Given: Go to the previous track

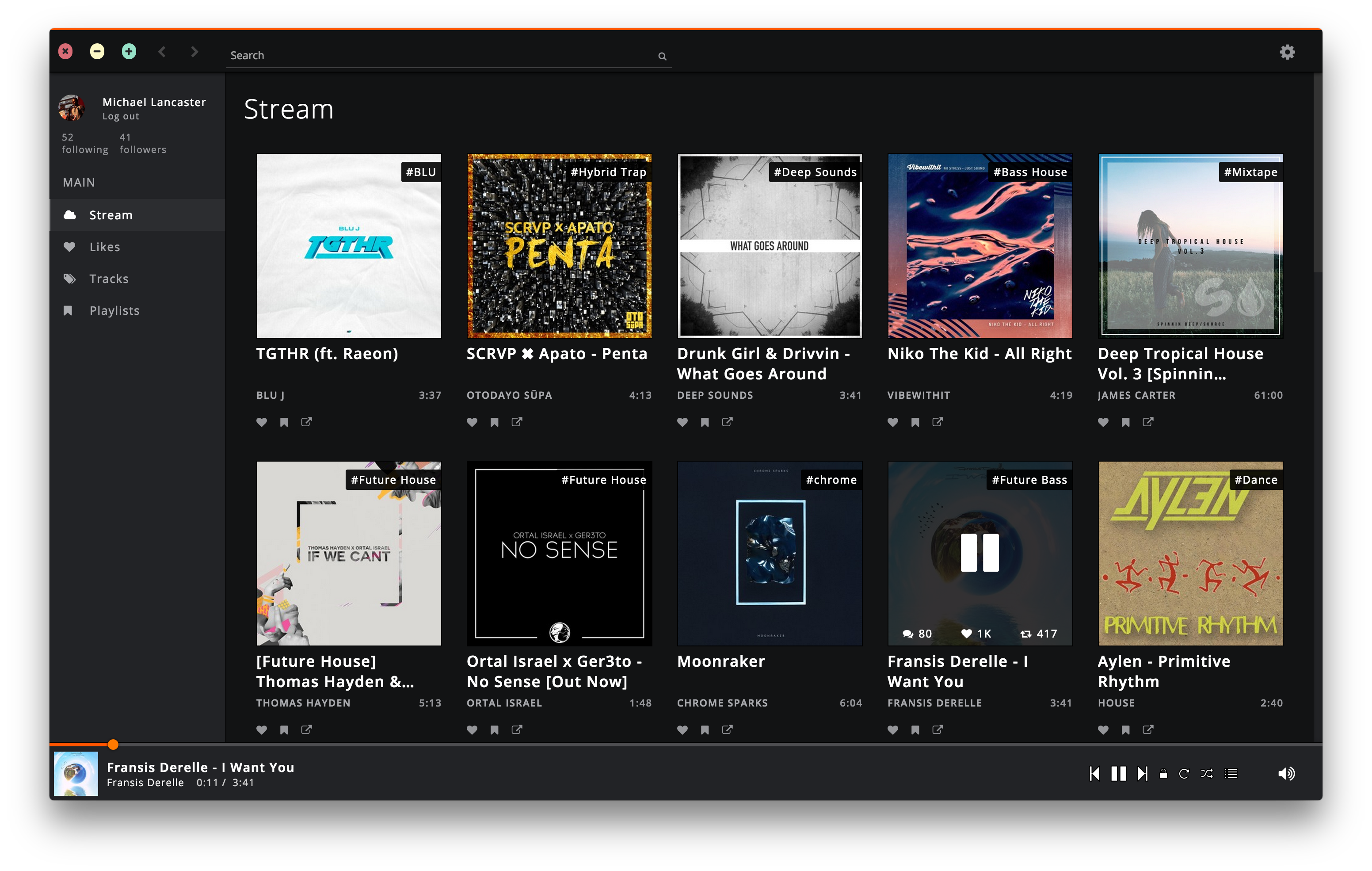Looking at the screenshot, I should click(x=1094, y=774).
